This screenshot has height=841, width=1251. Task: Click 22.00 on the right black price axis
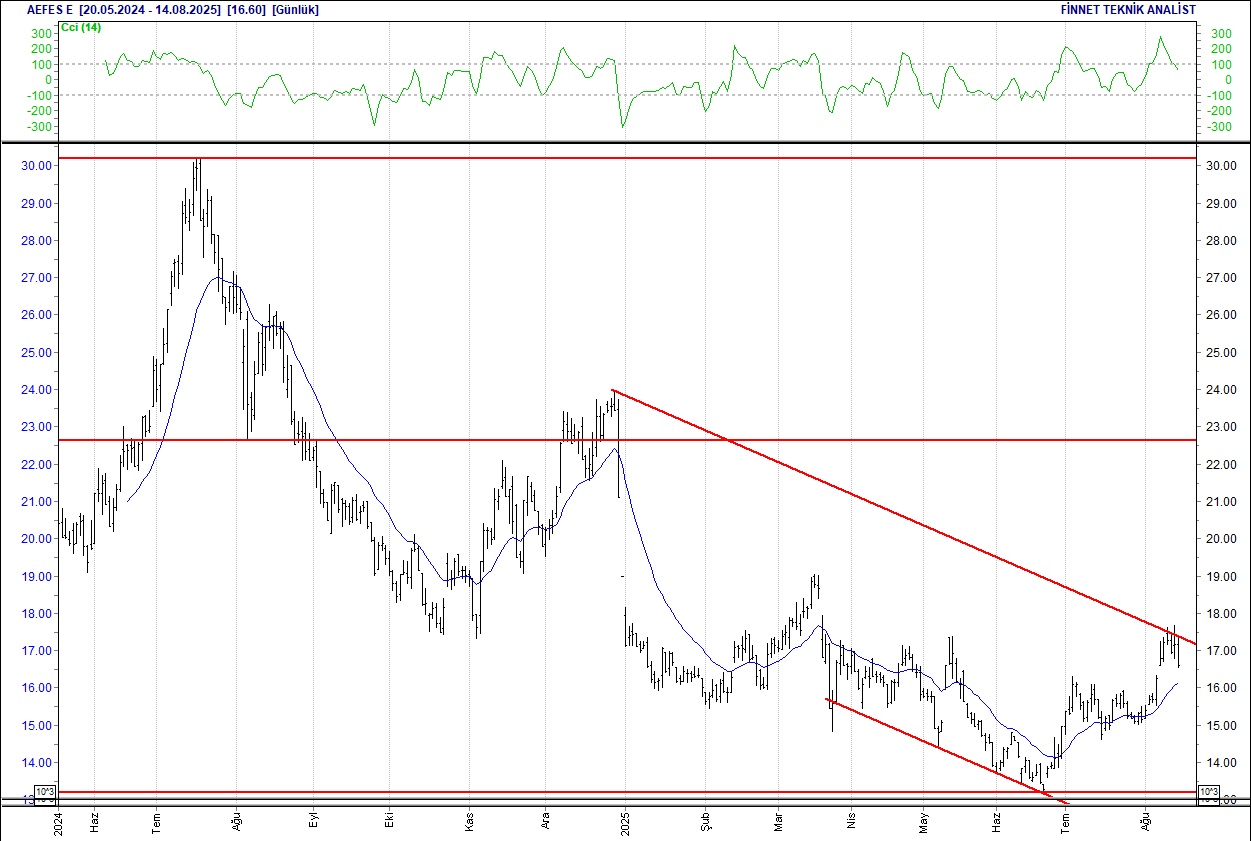(1221, 465)
